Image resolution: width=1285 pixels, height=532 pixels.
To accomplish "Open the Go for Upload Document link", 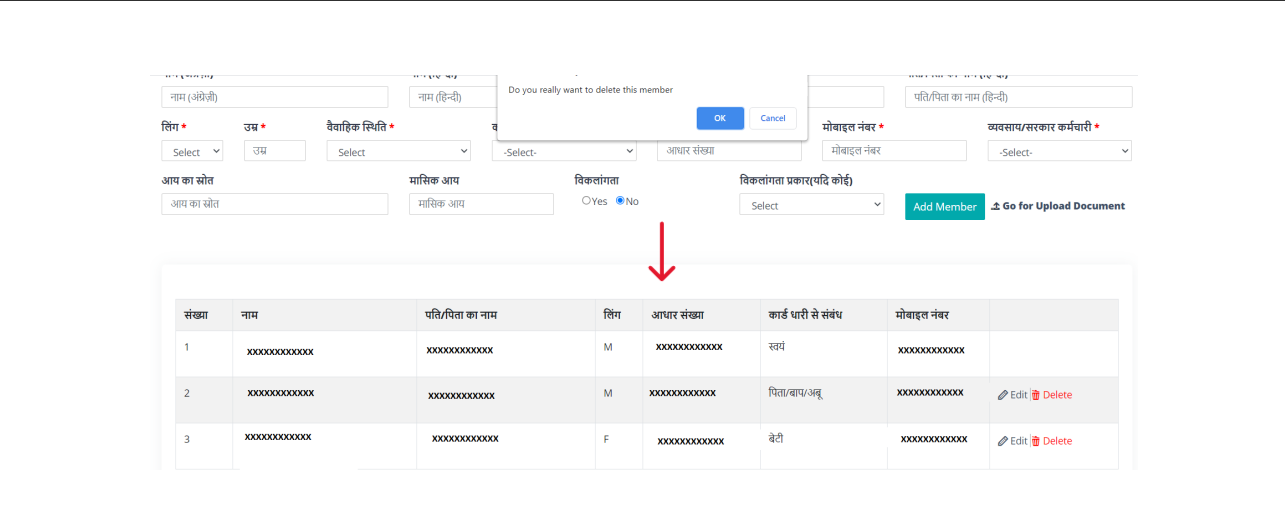I will 1063,206.
